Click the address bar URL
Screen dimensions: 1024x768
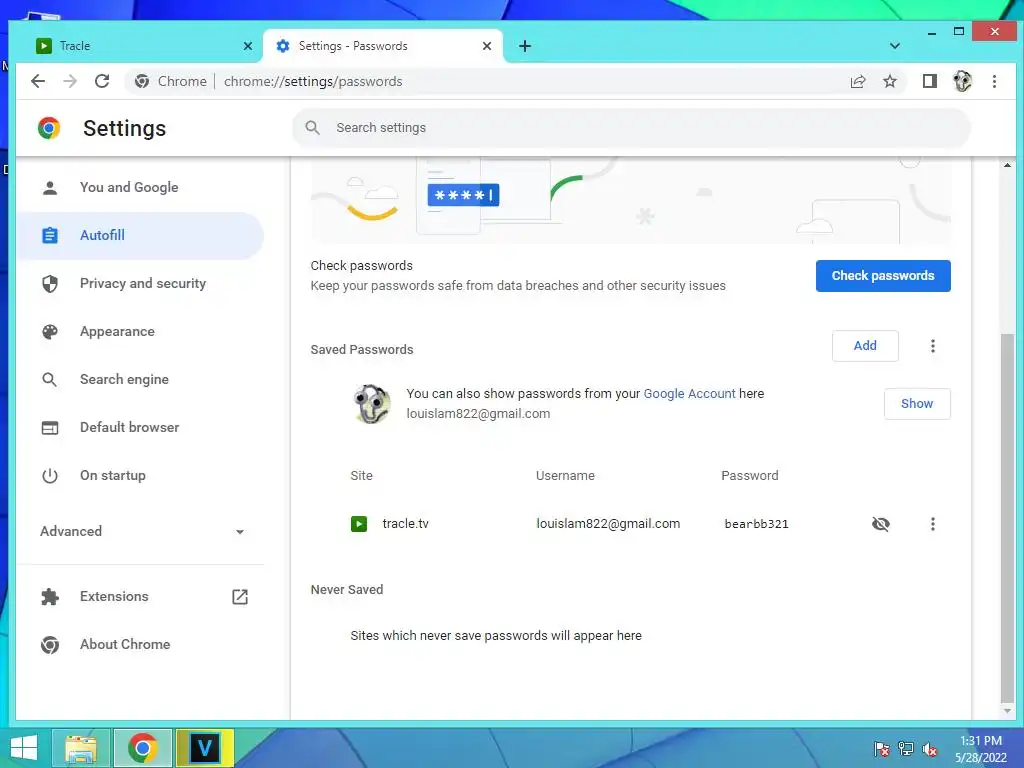tap(313, 82)
